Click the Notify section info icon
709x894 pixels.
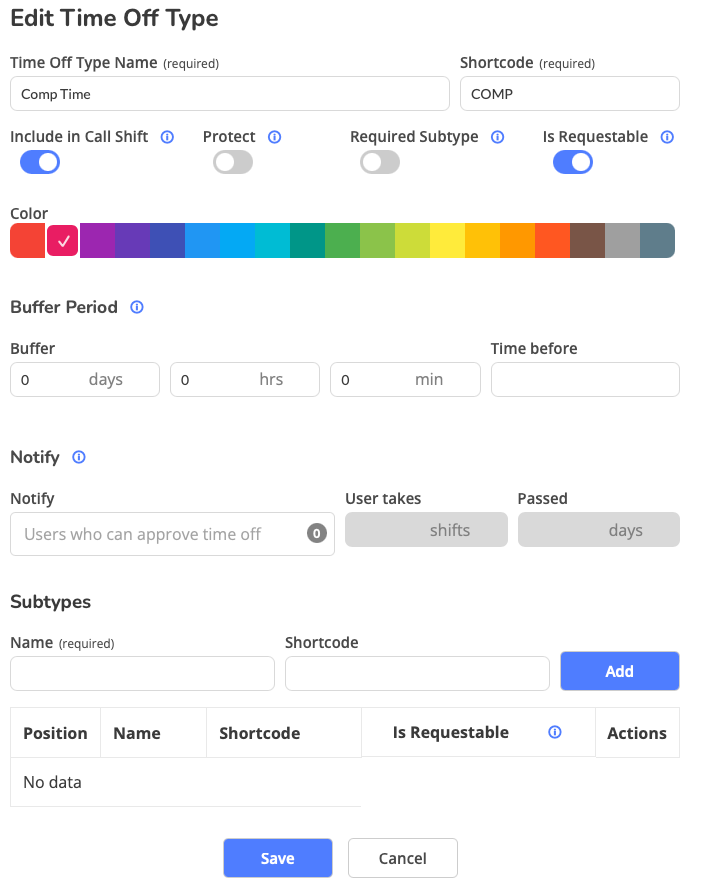tap(79, 457)
